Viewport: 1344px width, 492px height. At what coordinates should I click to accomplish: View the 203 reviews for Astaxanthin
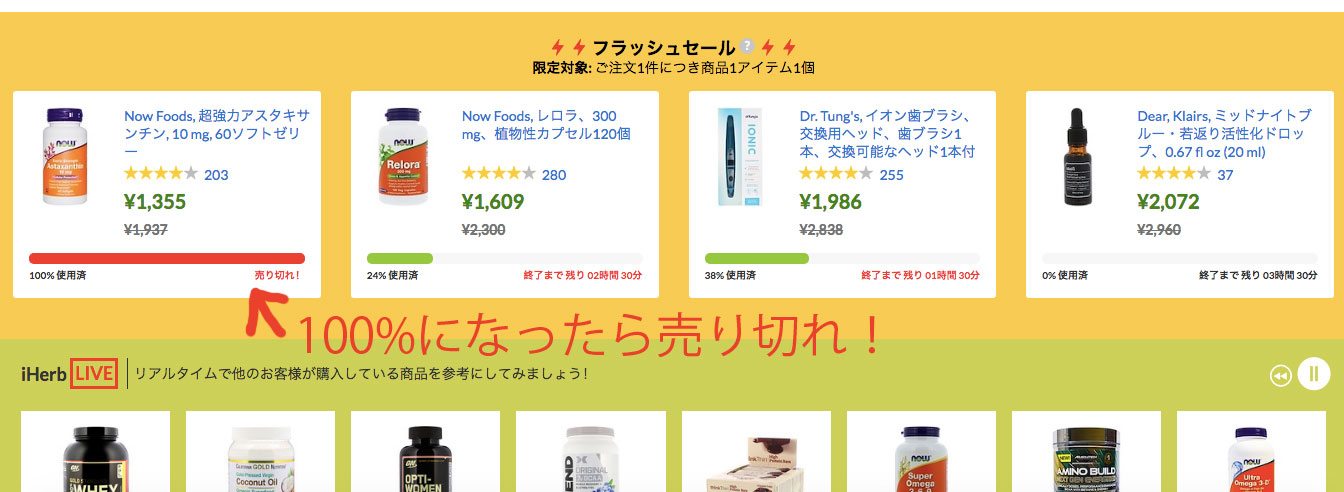[216, 175]
